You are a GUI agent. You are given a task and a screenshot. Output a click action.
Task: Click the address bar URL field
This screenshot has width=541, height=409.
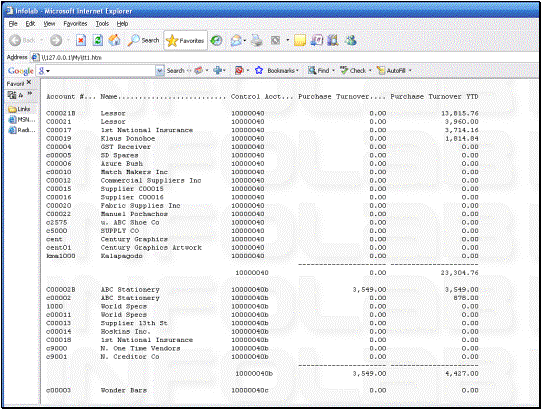pos(286,57)
